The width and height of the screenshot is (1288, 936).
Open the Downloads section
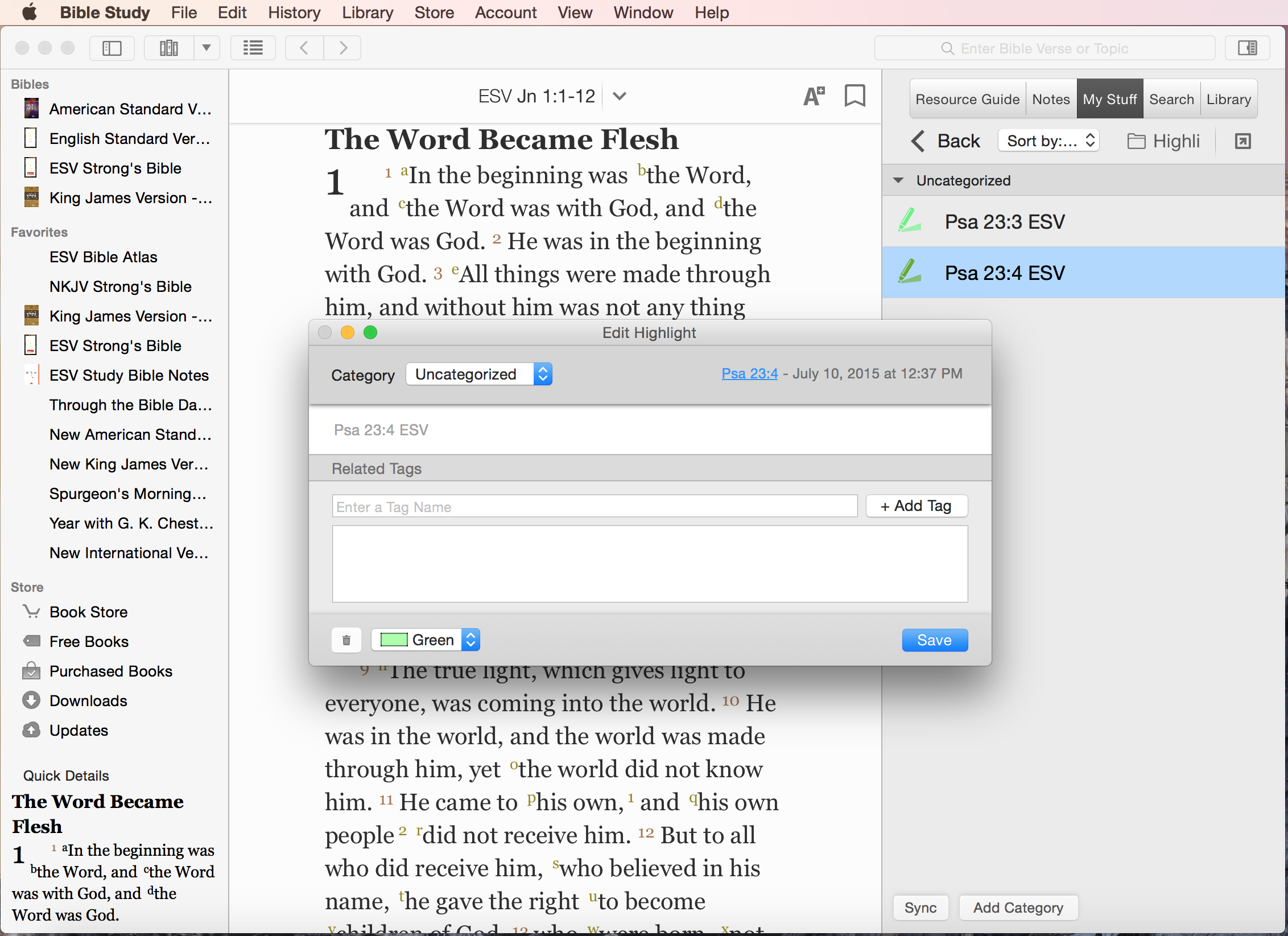(88, 700)
